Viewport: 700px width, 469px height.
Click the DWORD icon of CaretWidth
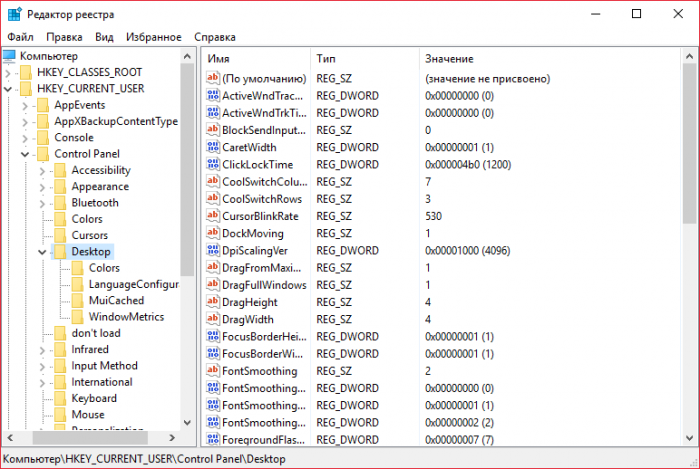[x=212, y=147]
